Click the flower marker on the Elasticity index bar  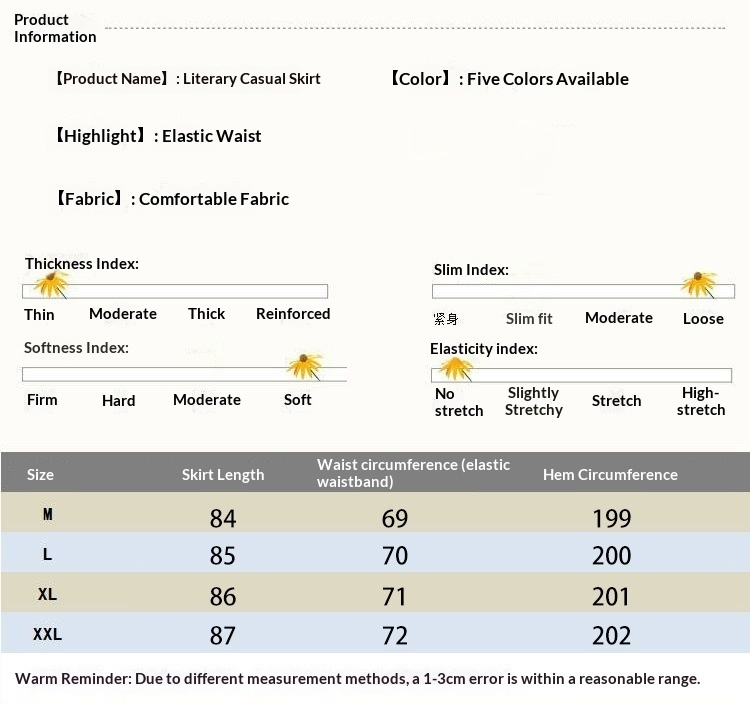click(x=456, y=369)
